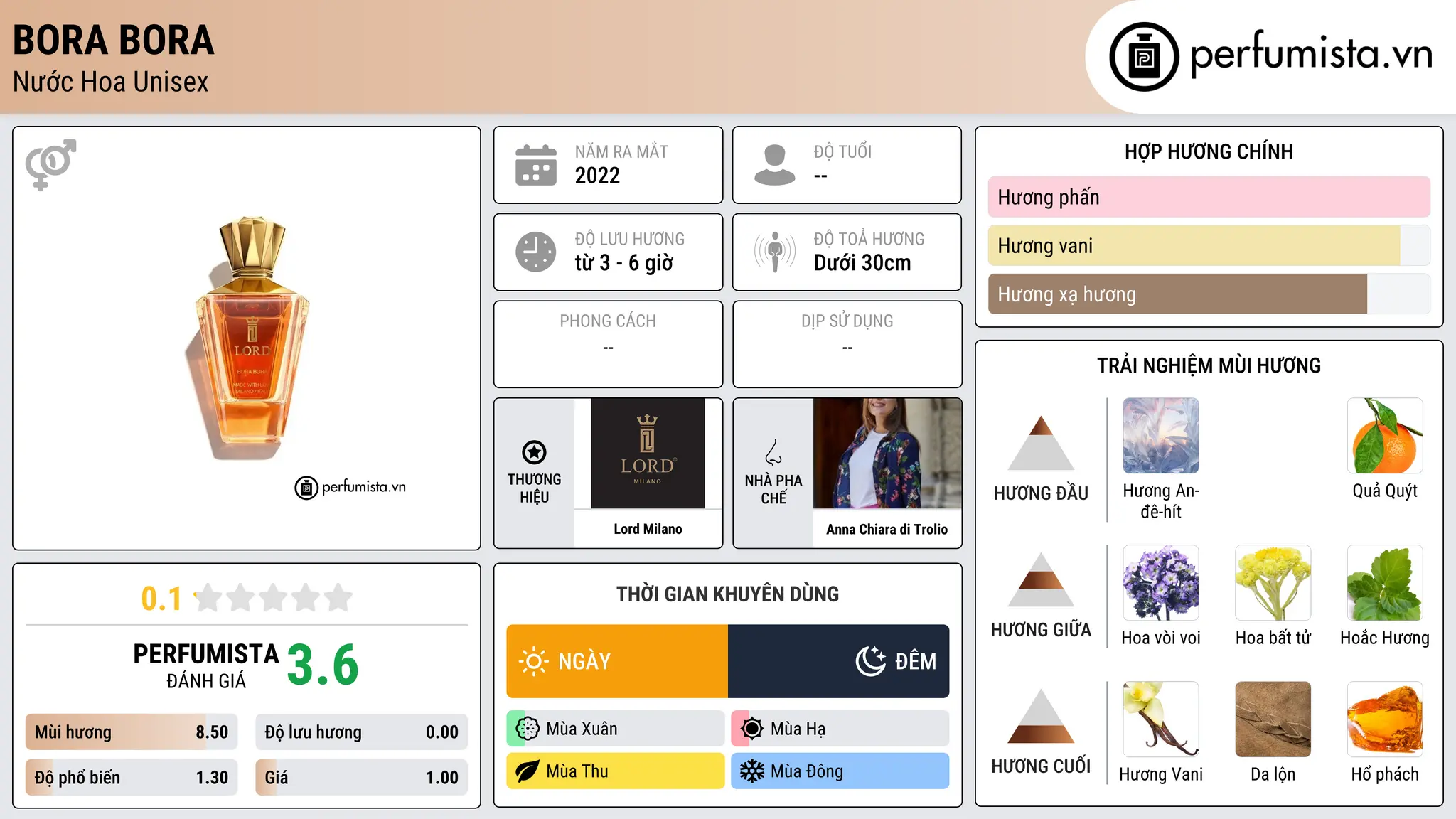Image resolution: width=1456 pixels, height=819 pixels.
Task: Click the Độ phổ biến 1.30 score bar
Action: pos(132,778)
